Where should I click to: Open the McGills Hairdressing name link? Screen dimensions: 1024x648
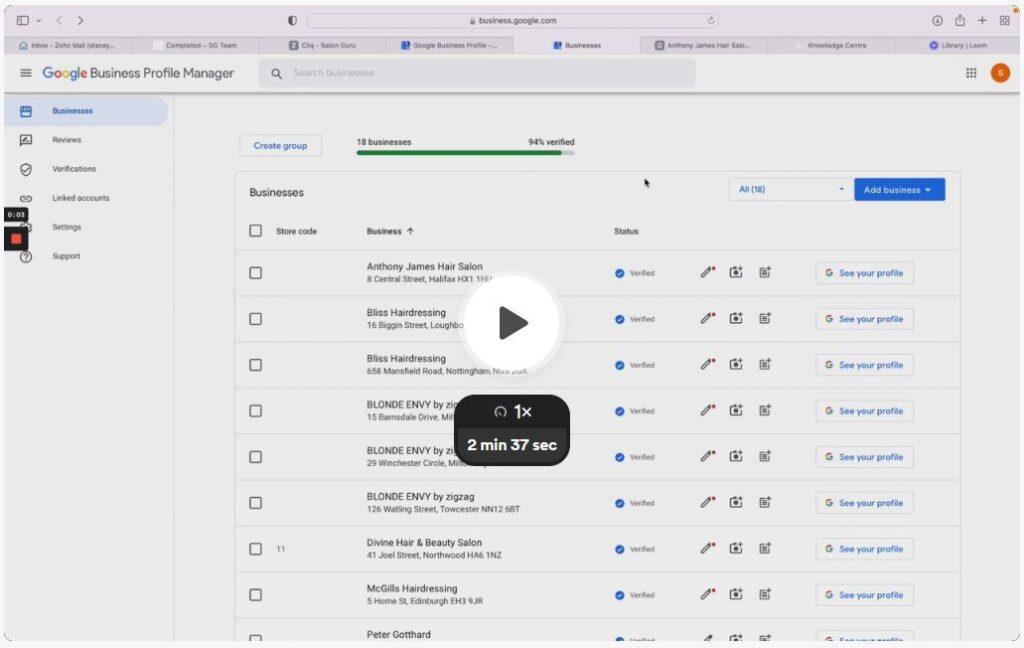click(412, 589)
